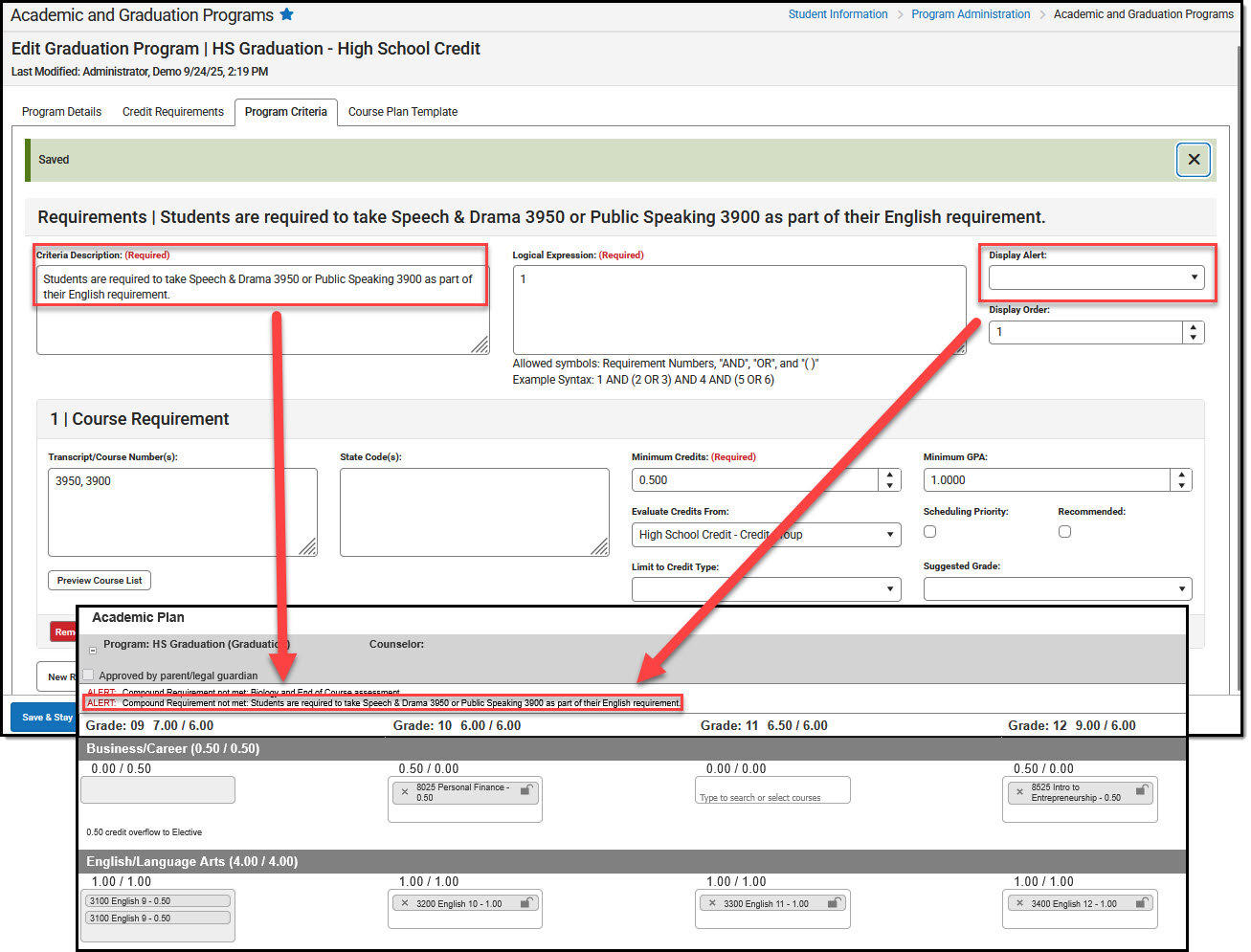Click the Preview Course List button
The image size is (1251, 952).
(x=99, y=580)
